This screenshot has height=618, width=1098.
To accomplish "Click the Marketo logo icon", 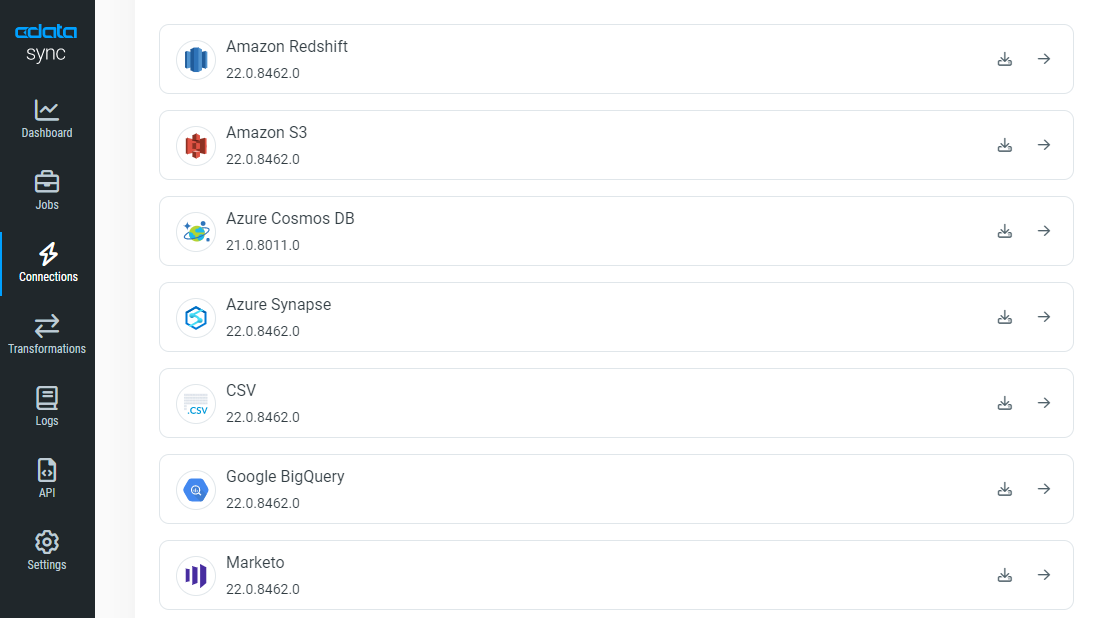I will (196, 576).
